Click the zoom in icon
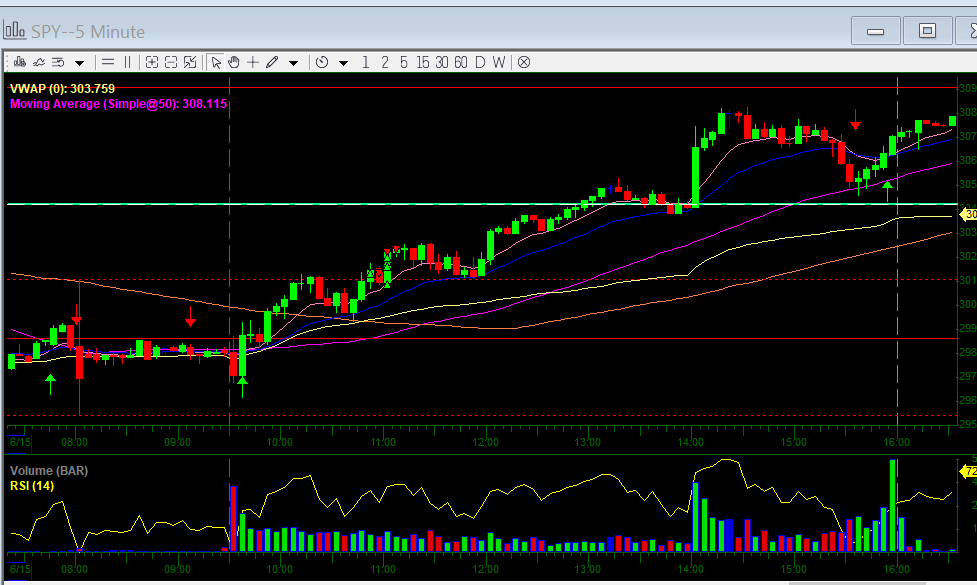The image size is (977, 585). (x=152, y=62)
